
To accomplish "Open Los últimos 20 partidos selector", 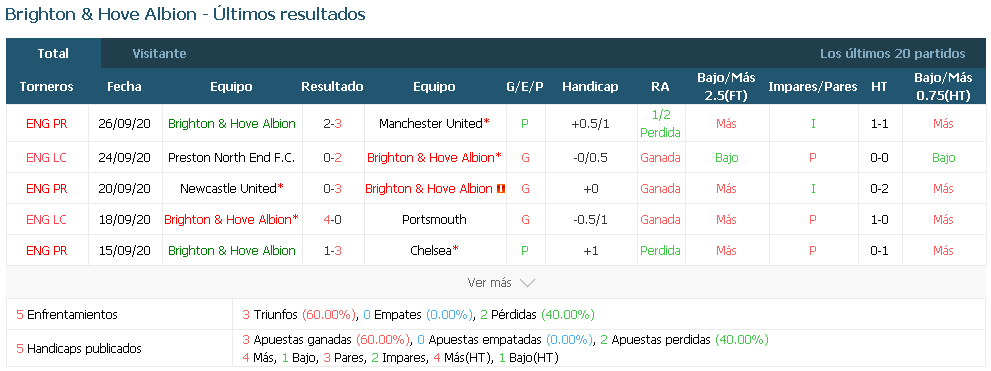I will coord(892,54).
